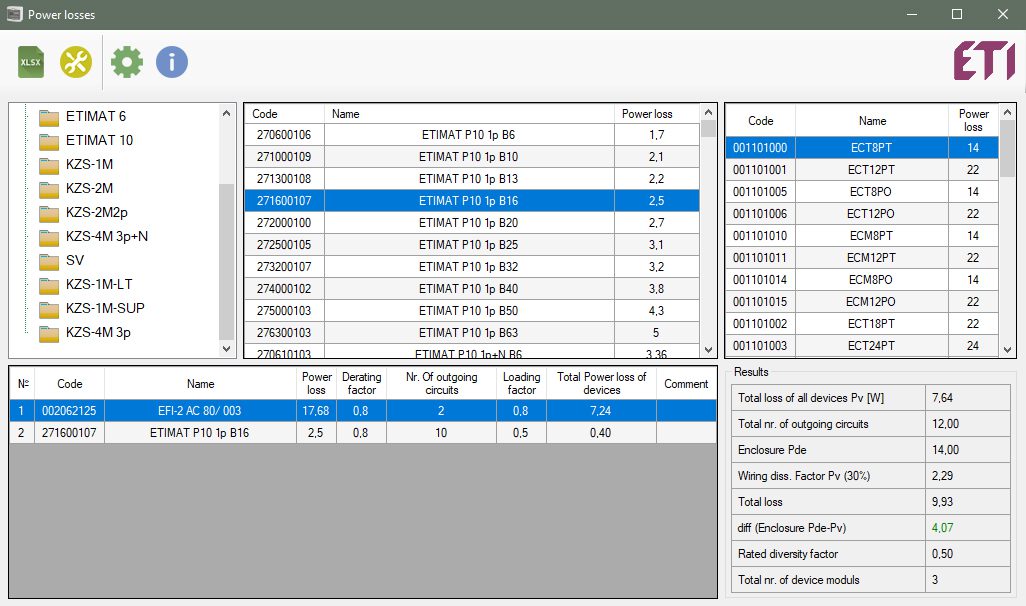Select the ETIMAT P10 1p B16 row in selected devices

click(199, 432)
